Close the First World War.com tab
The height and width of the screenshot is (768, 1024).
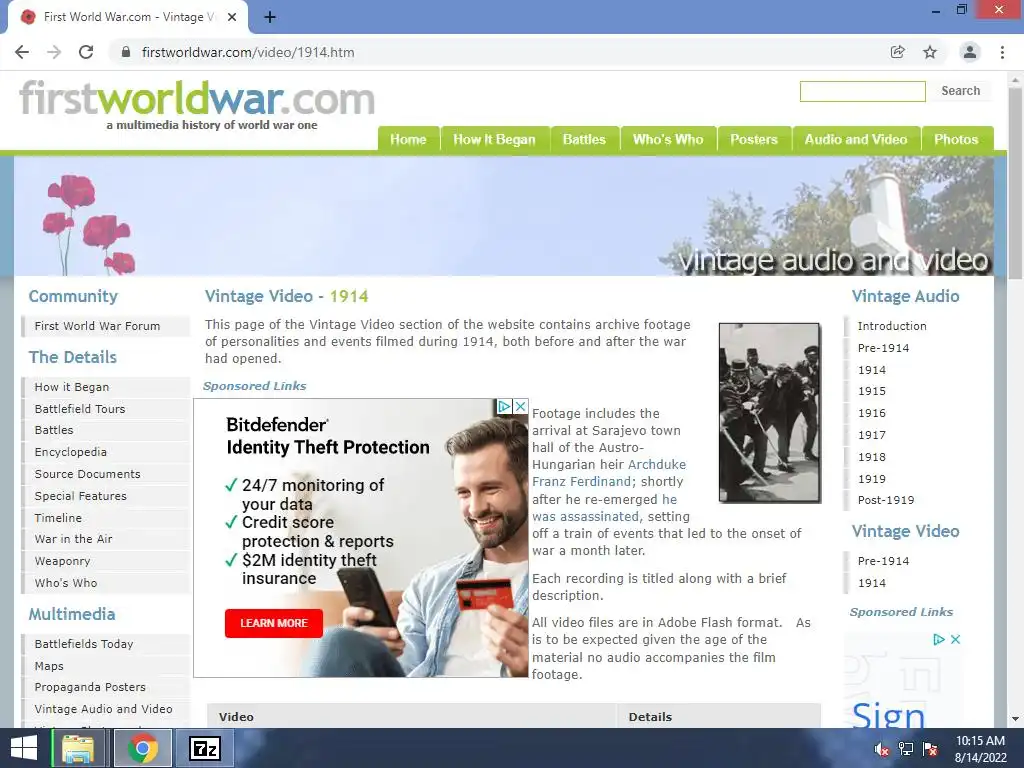click(232, 18)
